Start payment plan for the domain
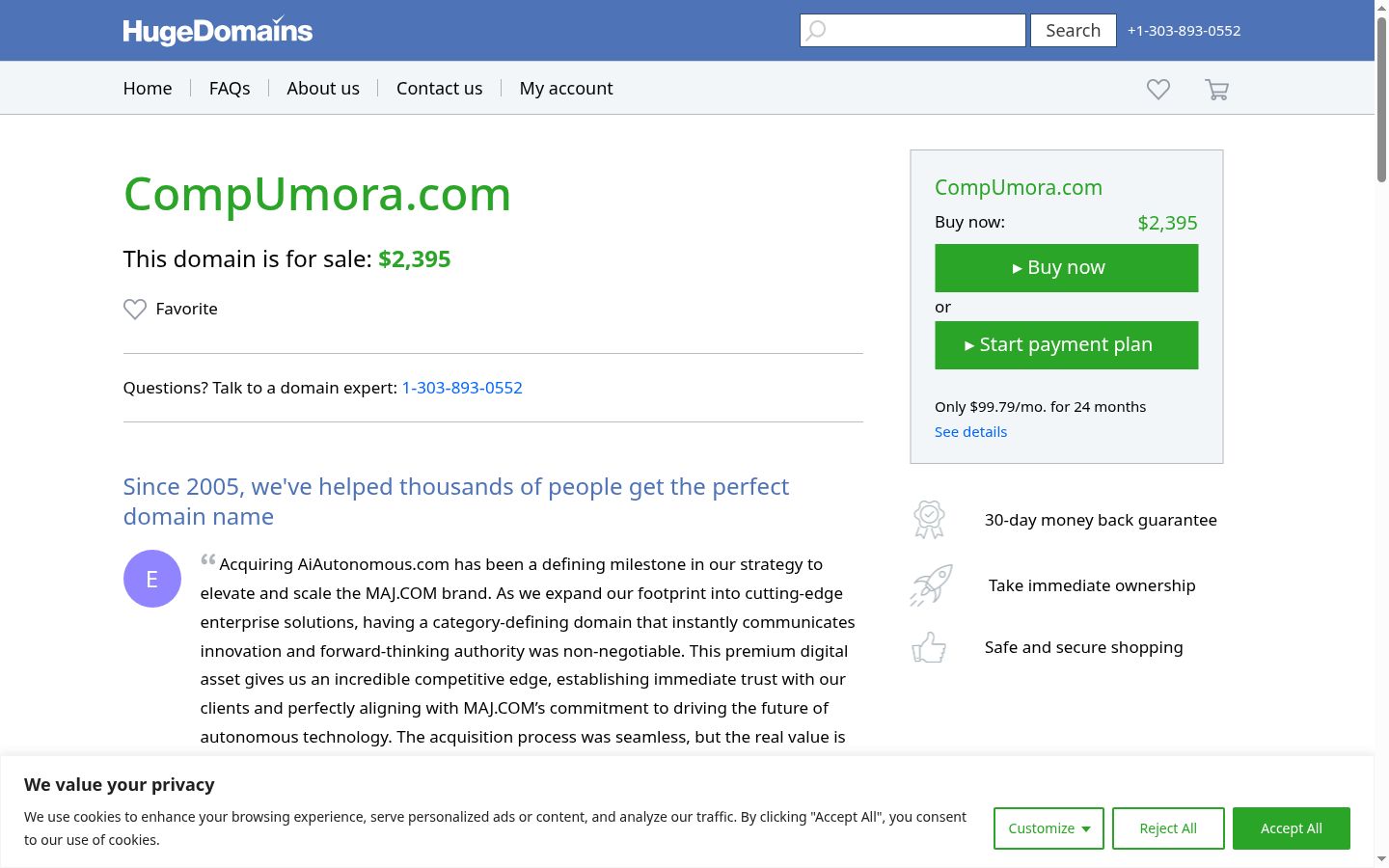The height and width of the screenshot is (868, 1389). [x=1067, y=345]
